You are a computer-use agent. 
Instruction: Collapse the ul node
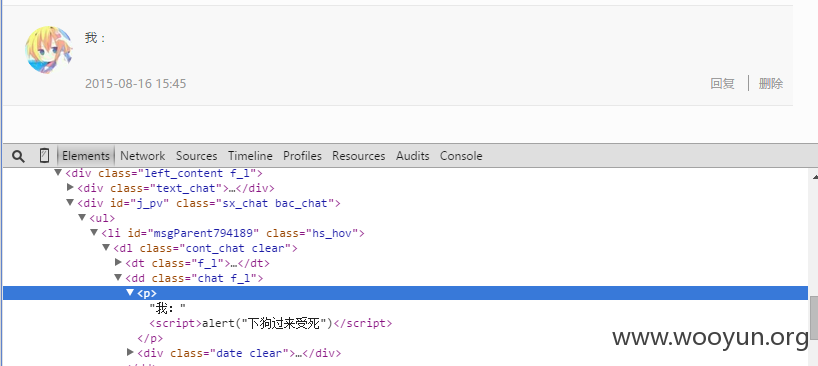click(82, 217)
